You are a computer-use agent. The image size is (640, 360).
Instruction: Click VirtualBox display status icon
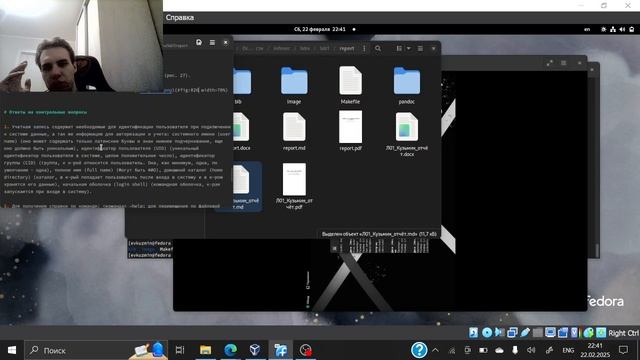coord(550,333)
